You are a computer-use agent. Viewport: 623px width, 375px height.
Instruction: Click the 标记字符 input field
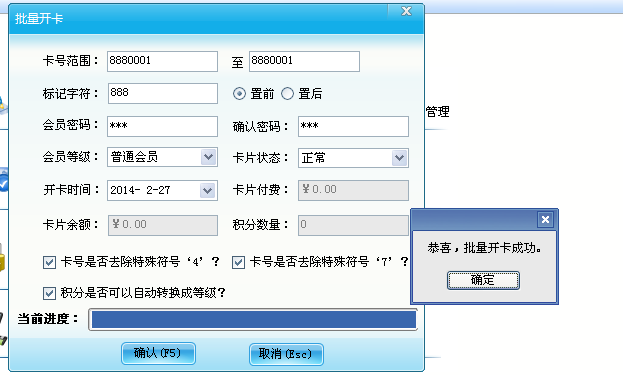coord(163,93)
